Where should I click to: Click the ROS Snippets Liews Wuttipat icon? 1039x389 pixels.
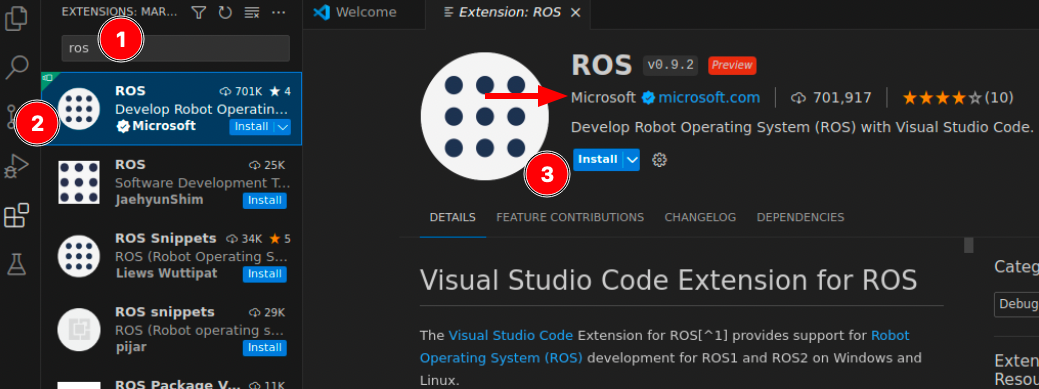point(79,256)
